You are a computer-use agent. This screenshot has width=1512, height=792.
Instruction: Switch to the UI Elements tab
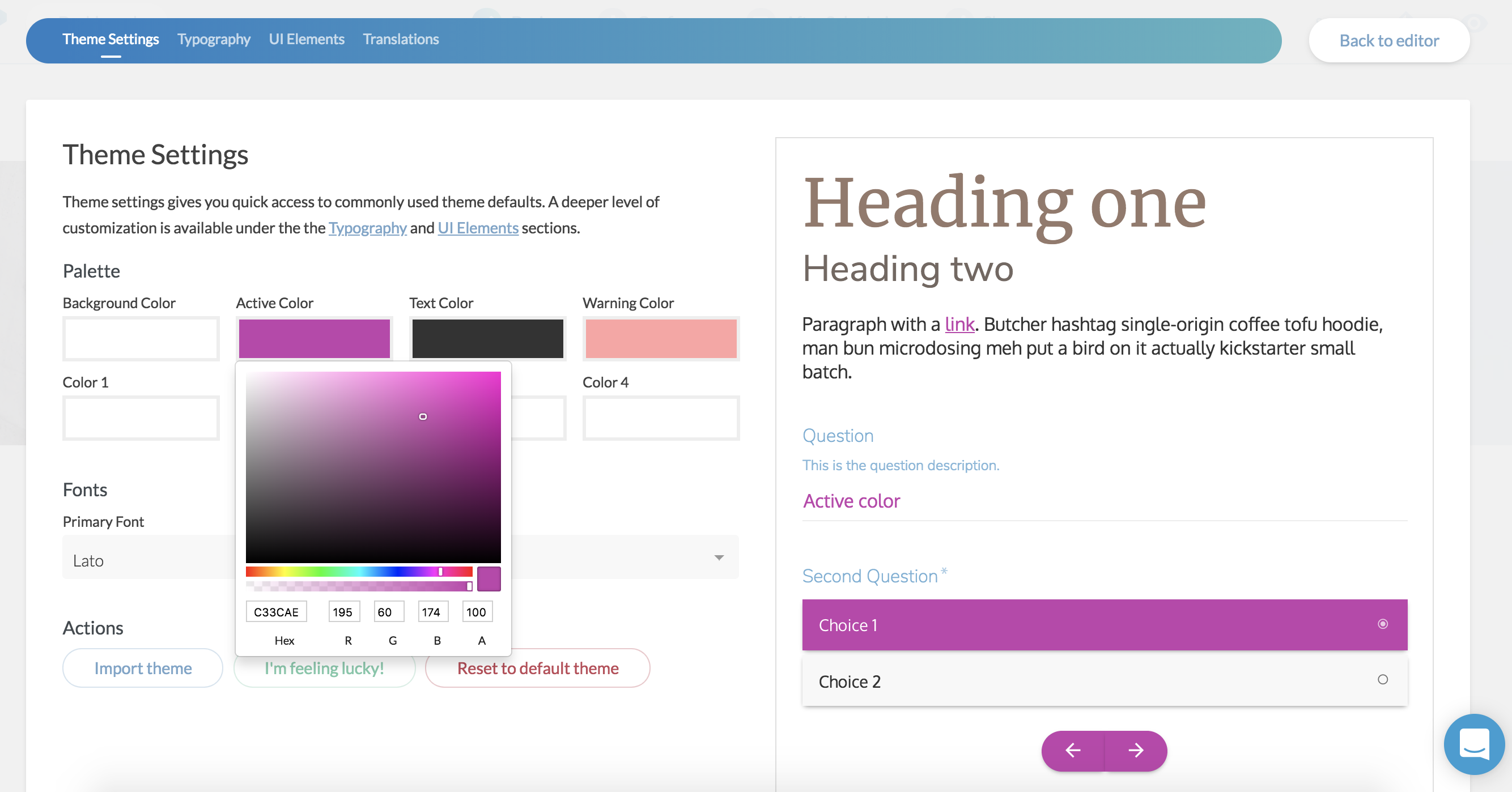pyautogui.click(x=305, y=39)
